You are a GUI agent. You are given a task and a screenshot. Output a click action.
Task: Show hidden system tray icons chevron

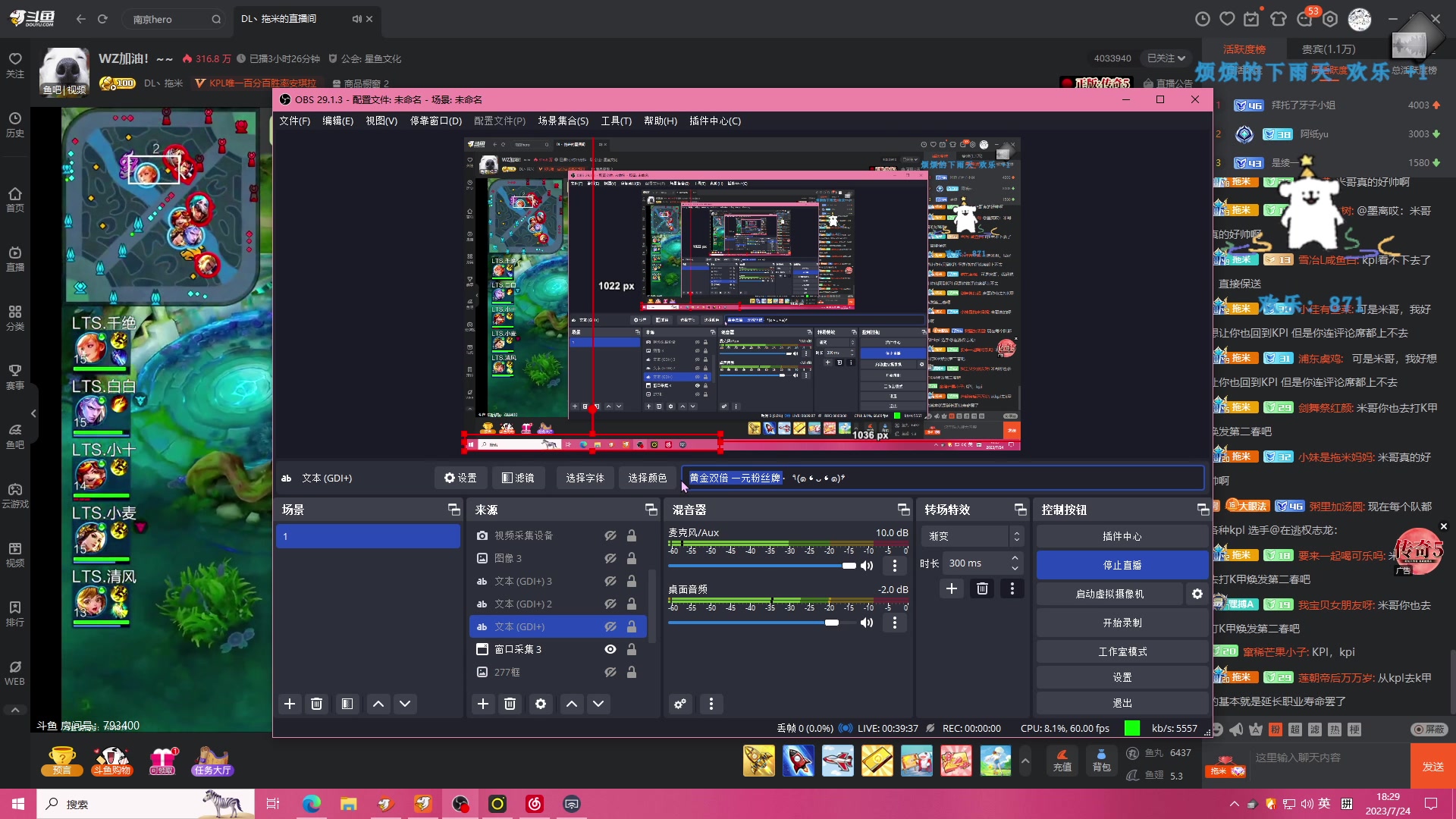point(1235,804)
